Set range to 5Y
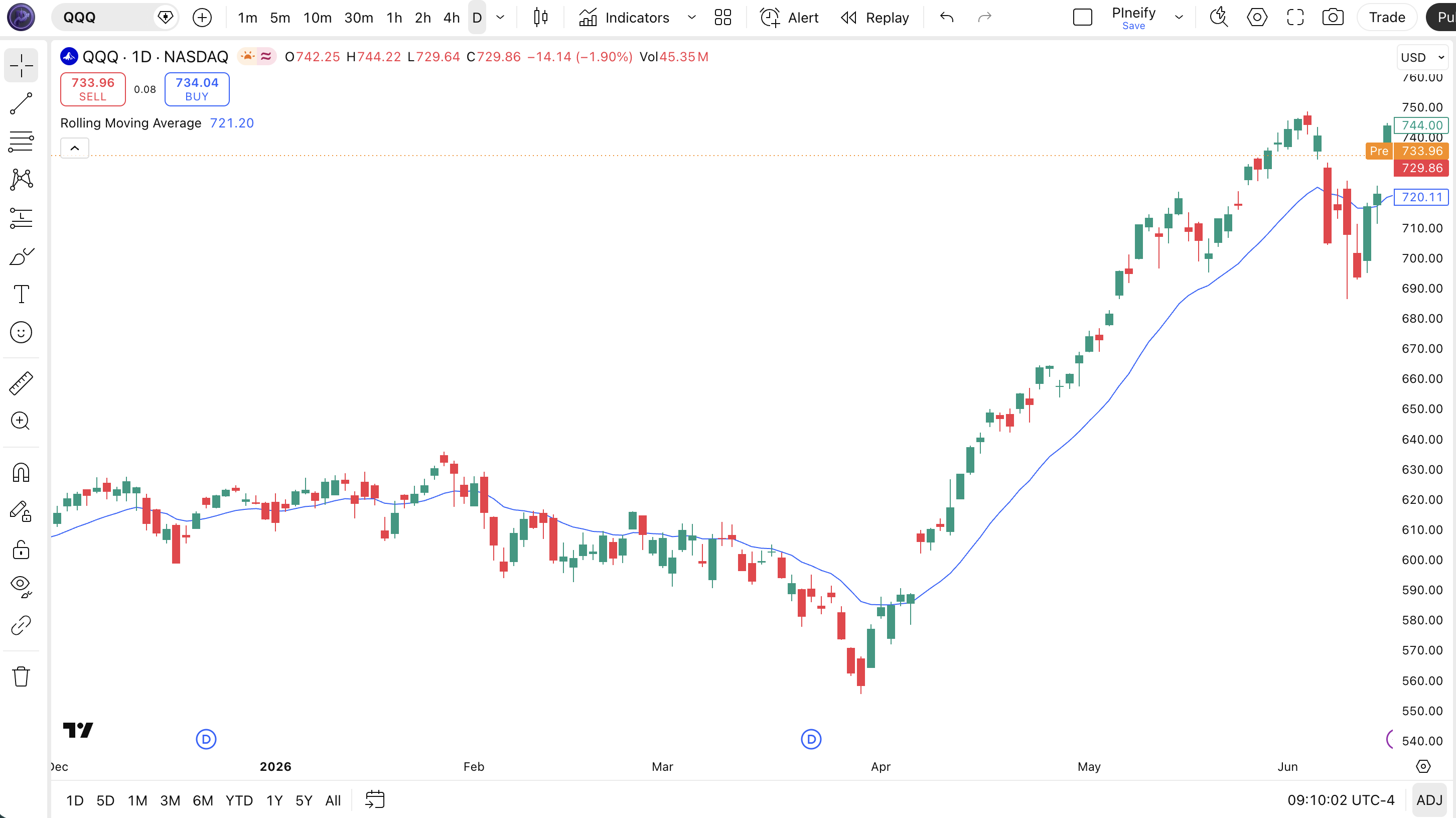This screenshot has width=1456, height=818. point(304,800)
